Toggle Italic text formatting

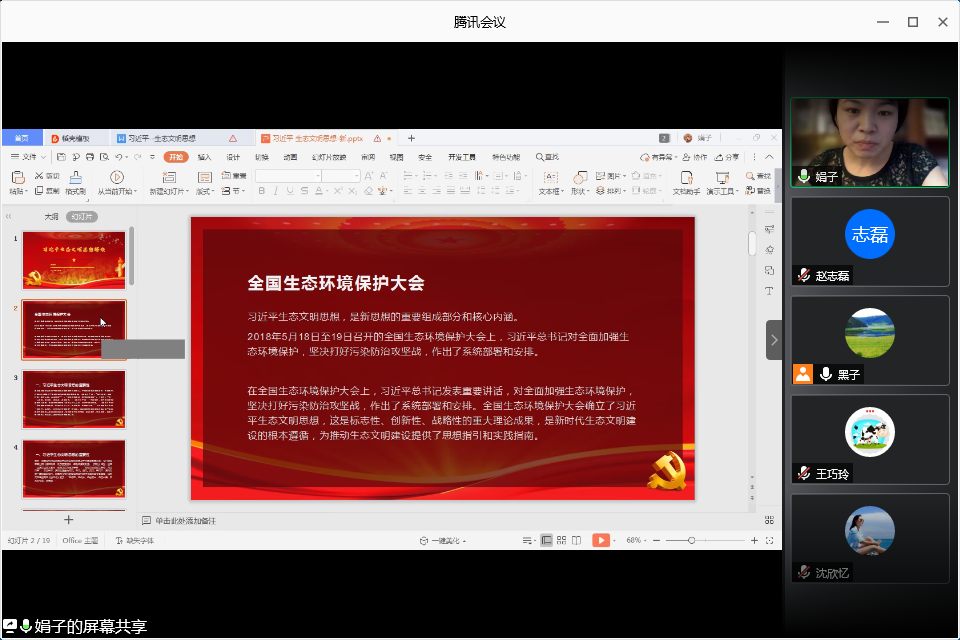tap(273, 190)
